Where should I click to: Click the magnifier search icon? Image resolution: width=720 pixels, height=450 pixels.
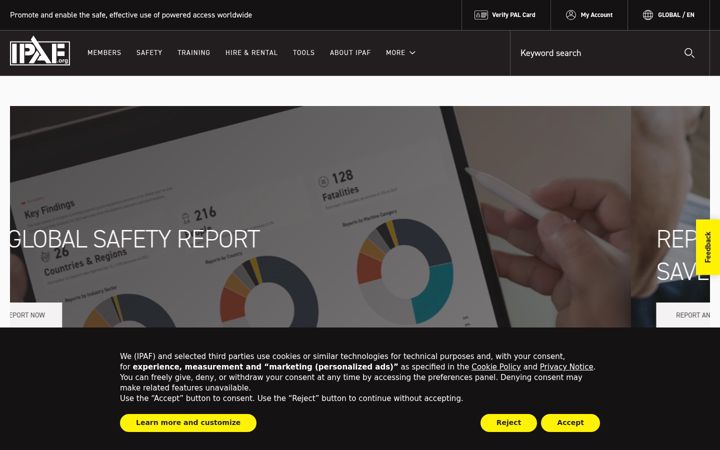point(689,53)
